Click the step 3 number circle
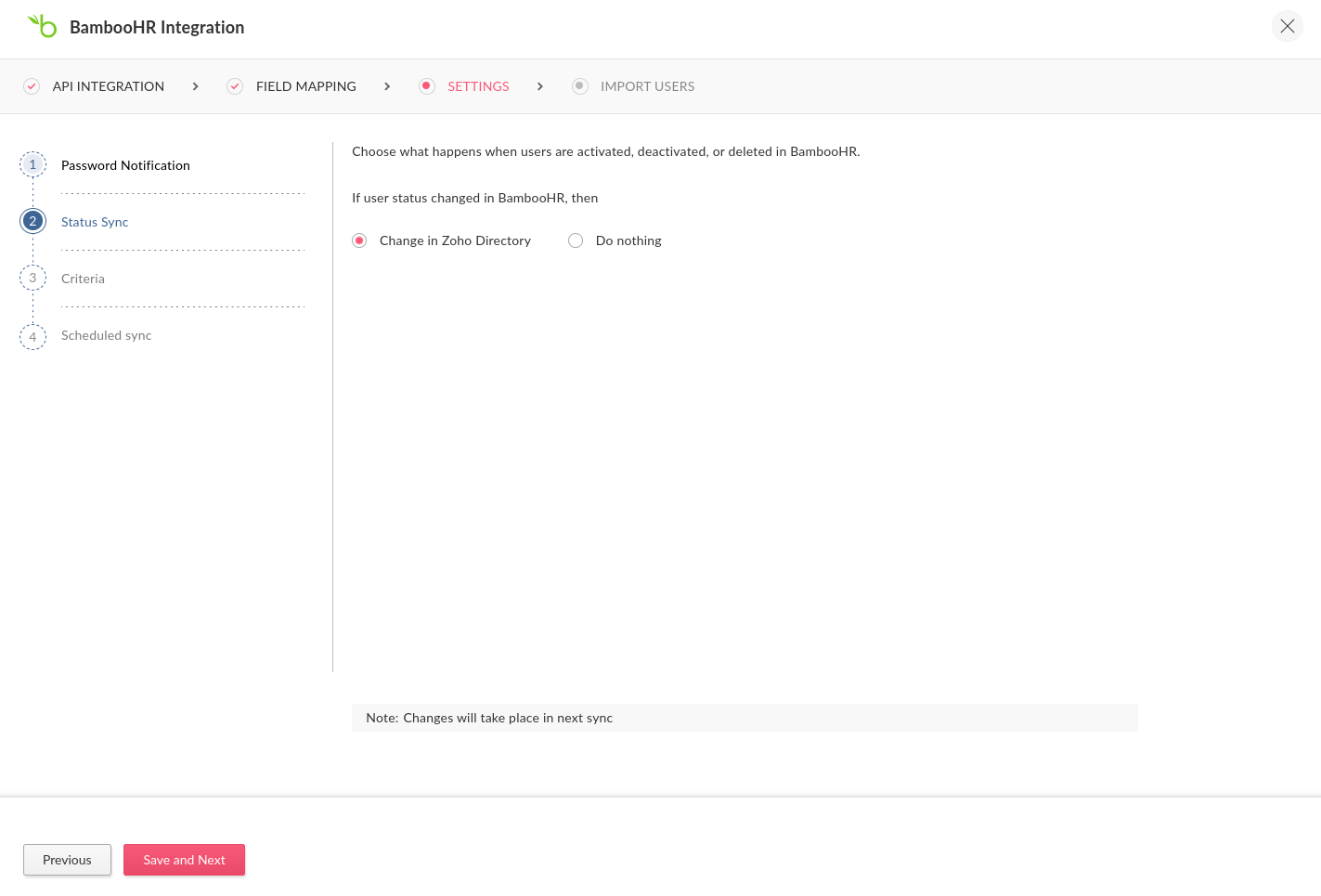This screenshot has width=1321, height=896. coord(32,278)
